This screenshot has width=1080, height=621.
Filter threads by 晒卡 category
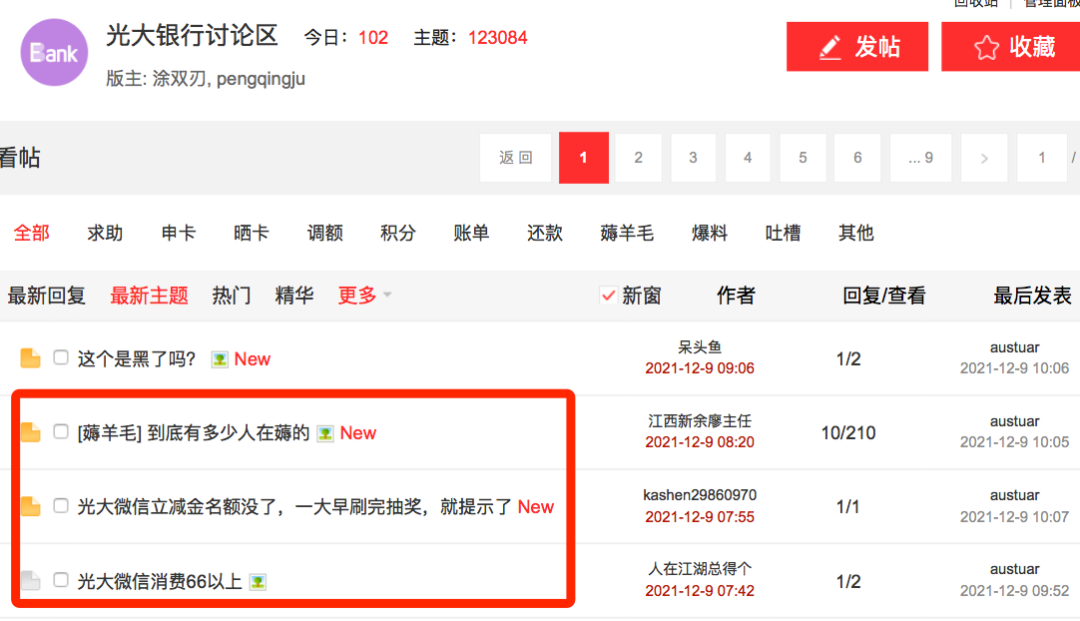[251, 233]
